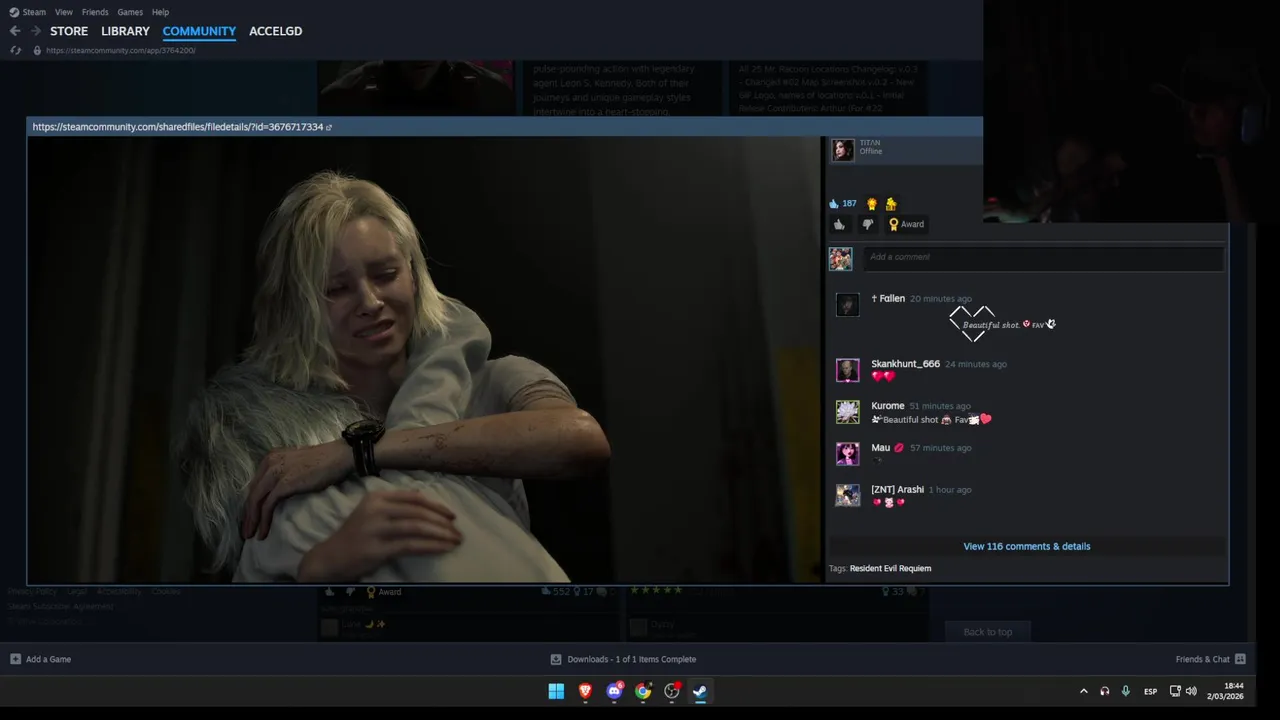Open the clock showing 18:44
Viewport: 1280px width, 720px height.
pyautogui.click(x=1226, y=691)
